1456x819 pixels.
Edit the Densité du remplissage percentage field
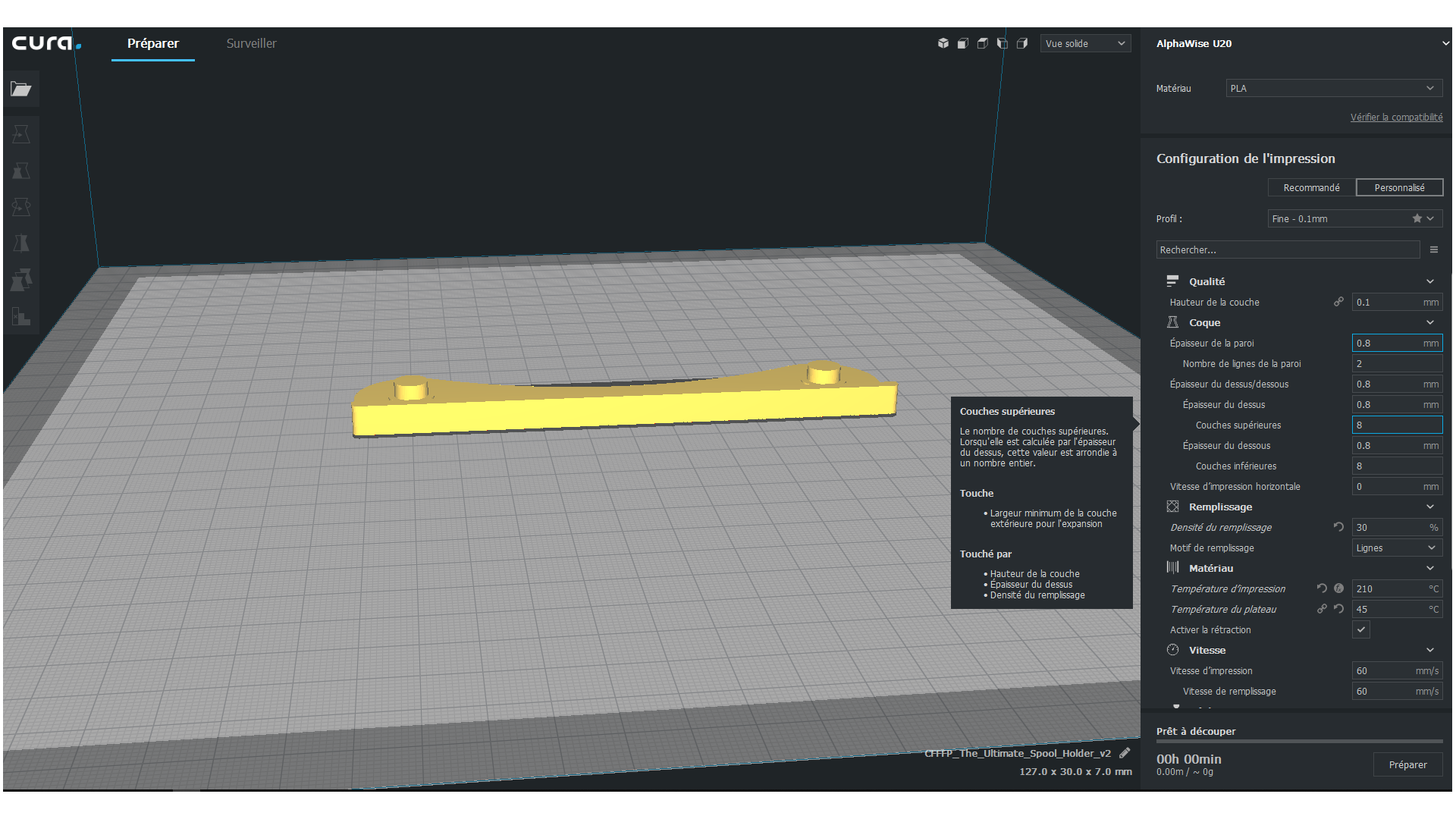(1397, 527)
